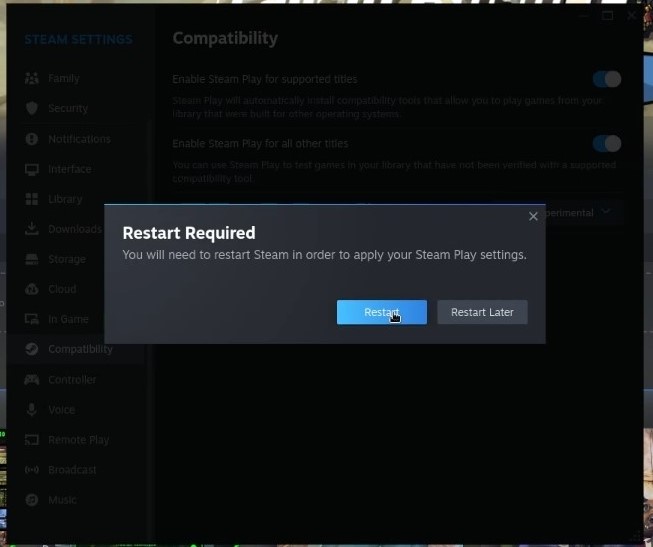The image size is (653, 547).
Task: Choose Restart Later in the dialog
Action: pos(482,312)
